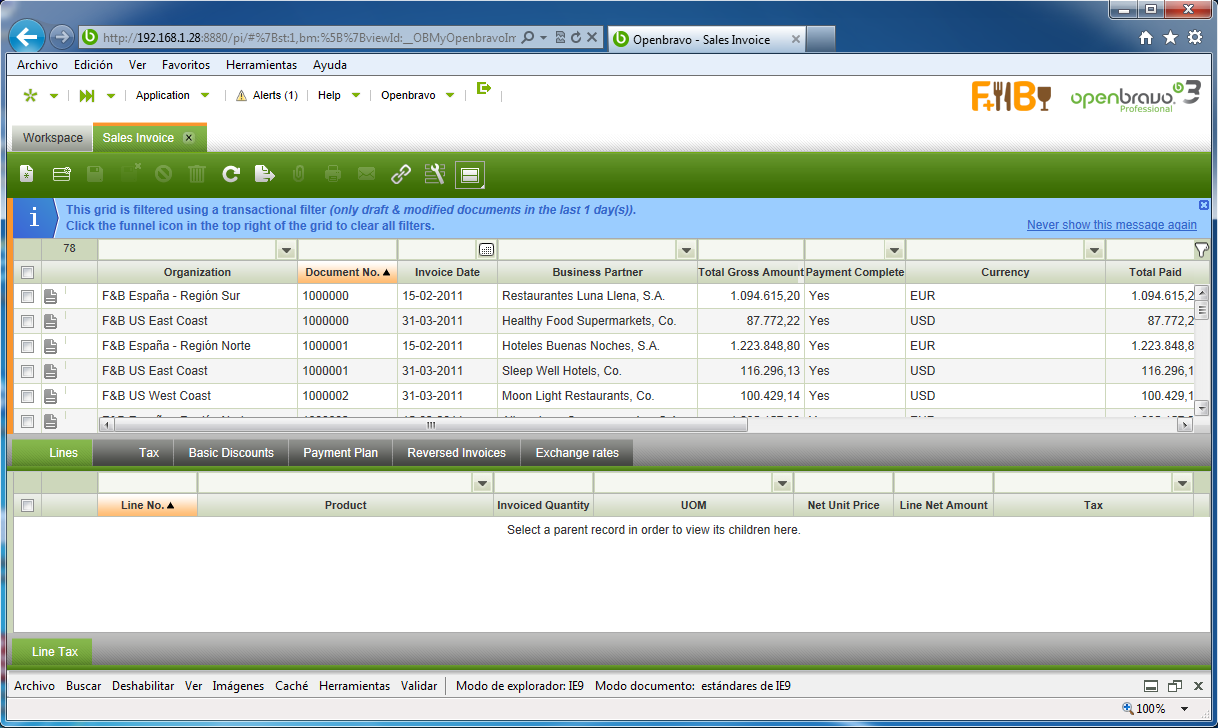
Task: Click the New Document toolbar icon
Action: (27, 175)
